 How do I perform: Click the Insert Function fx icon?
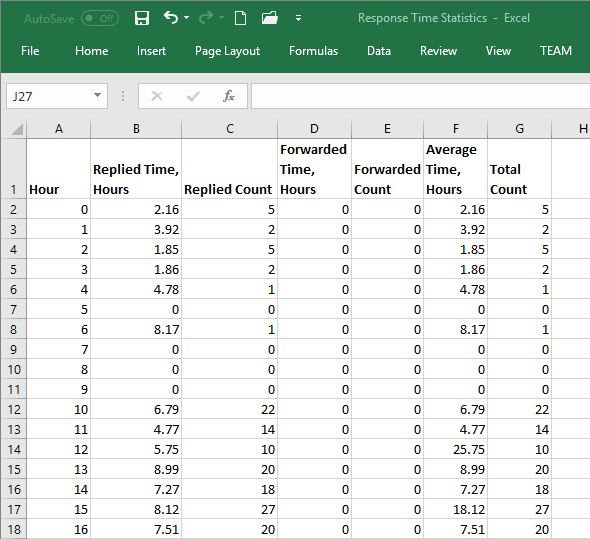coord(229,96)
